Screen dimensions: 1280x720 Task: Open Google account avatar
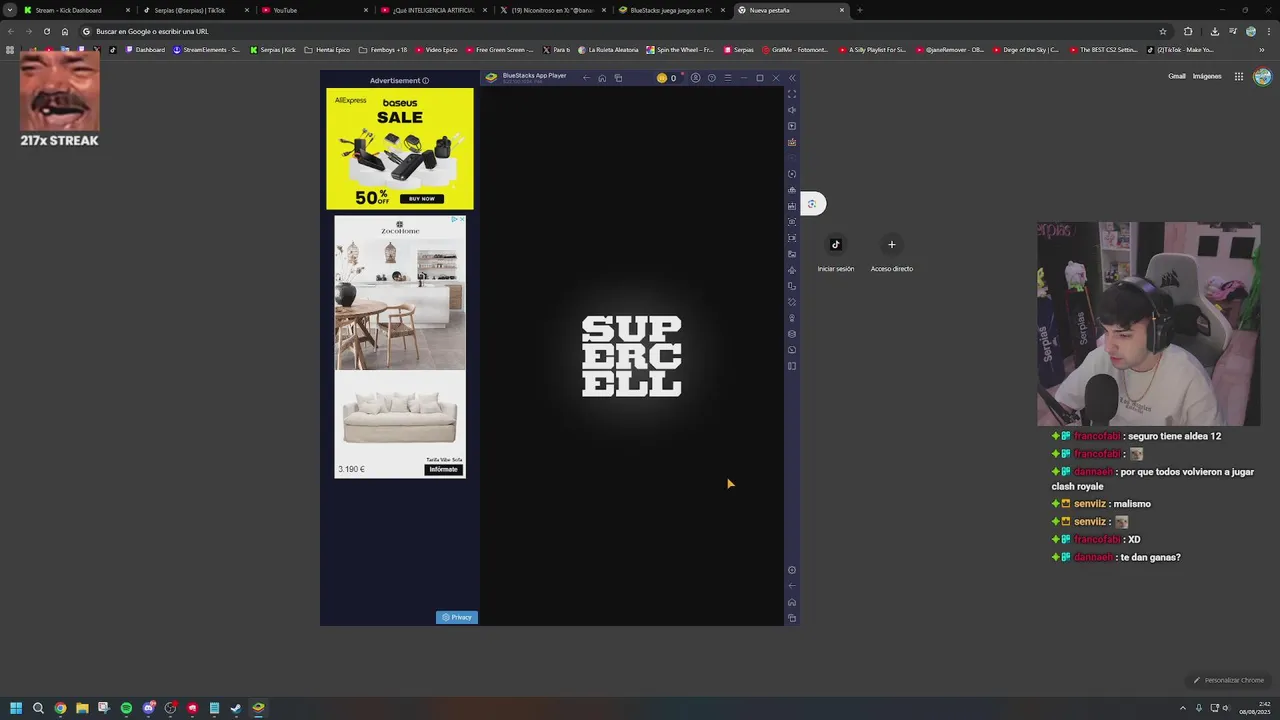(1263, 76)
